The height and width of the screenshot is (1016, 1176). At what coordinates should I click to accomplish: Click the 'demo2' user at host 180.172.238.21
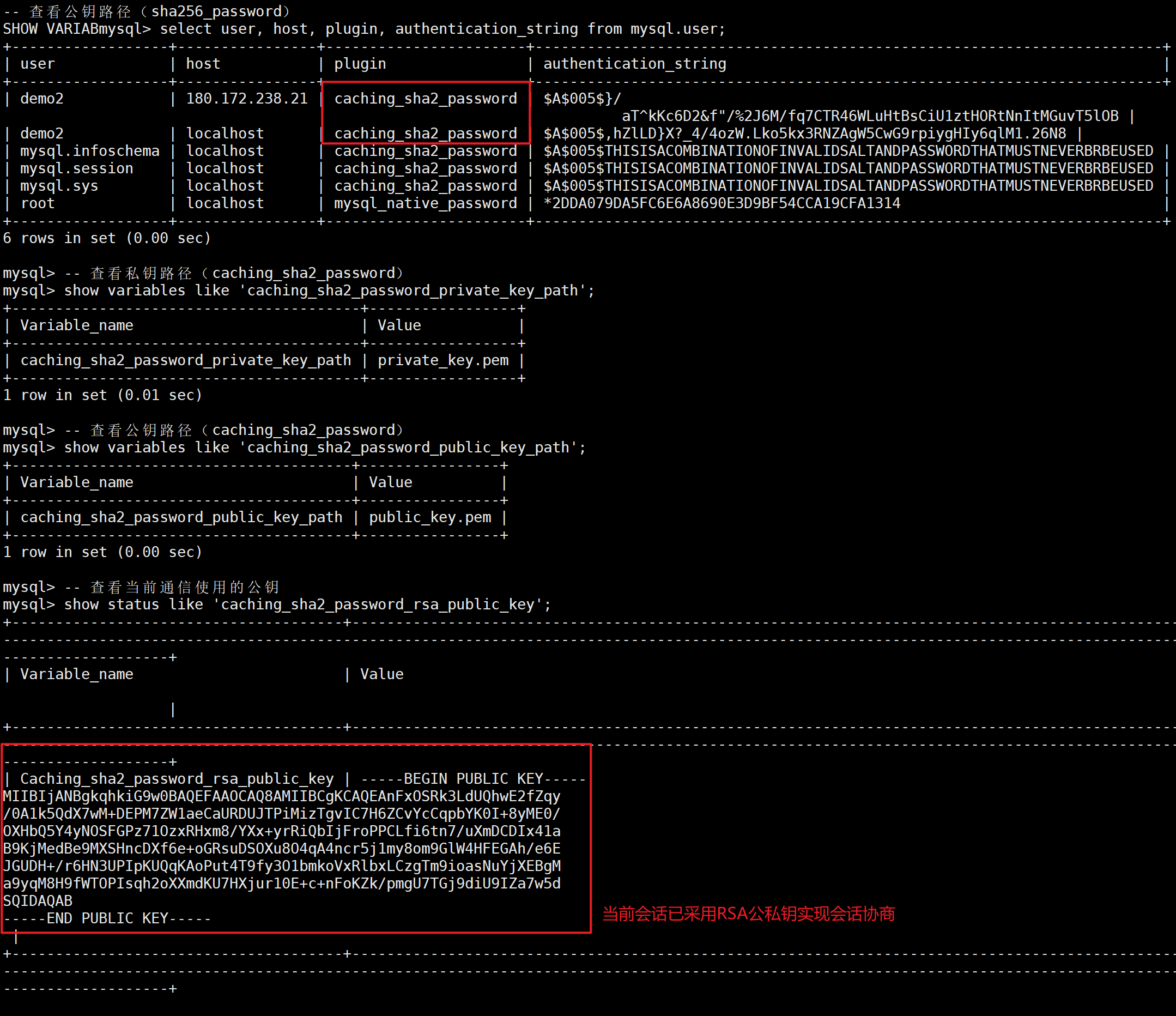(x=41, y=99)
